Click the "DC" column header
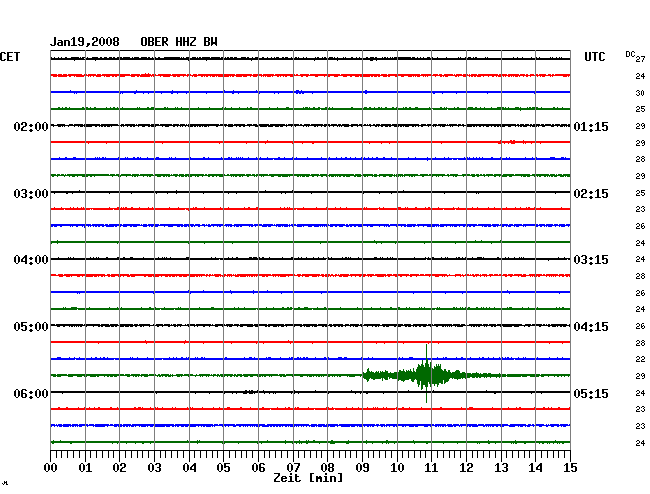 click(x=630, y=54)
